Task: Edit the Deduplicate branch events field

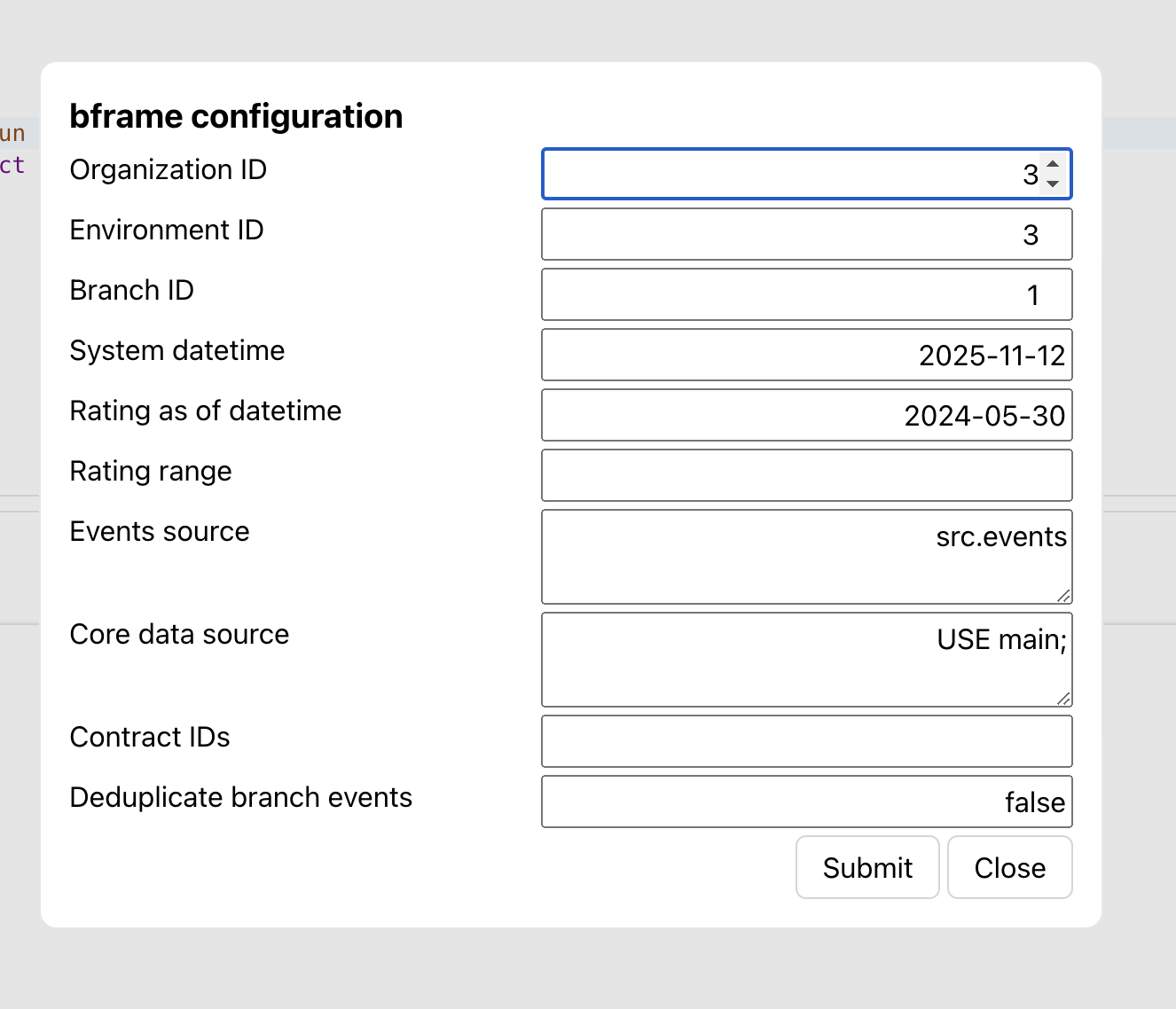Action: tap(806, 802)
